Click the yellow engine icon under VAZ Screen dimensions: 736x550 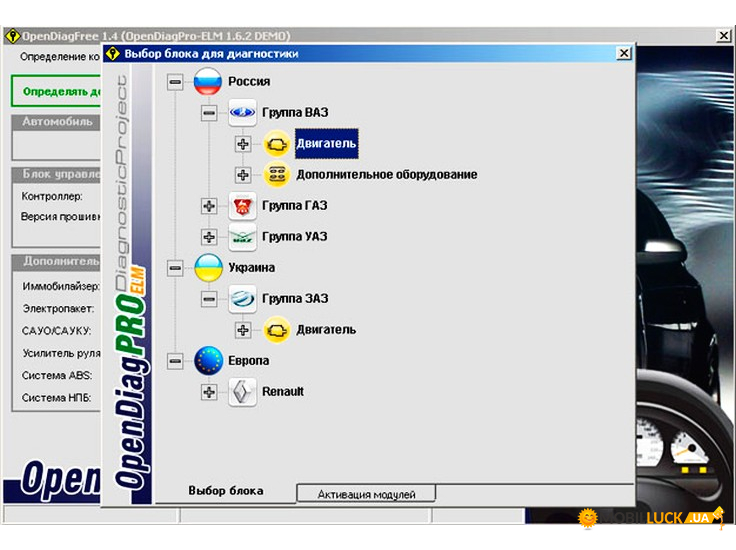(276, 144)
